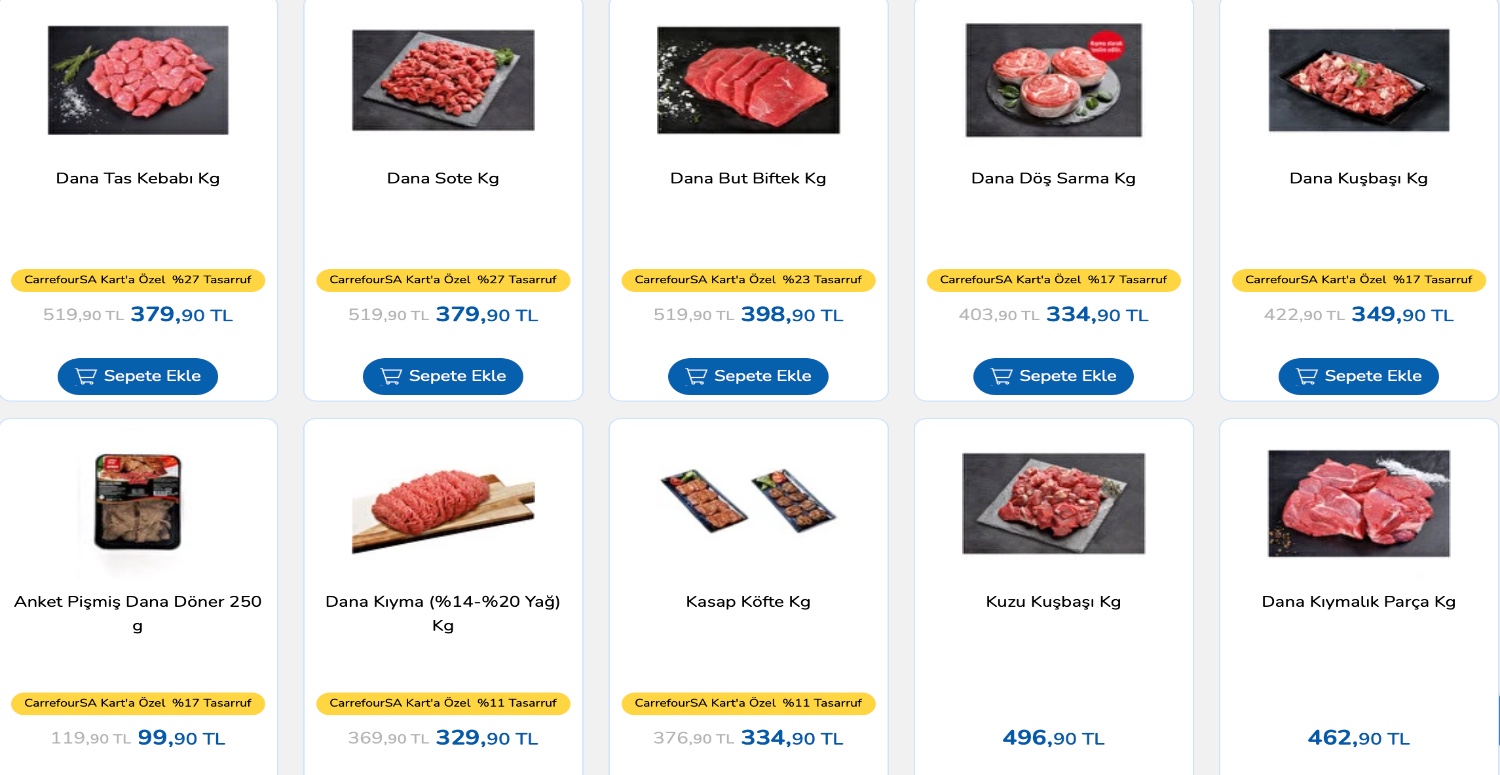Click the Kuzu Kuşbaşı product image

click(x=1053, y=503)
